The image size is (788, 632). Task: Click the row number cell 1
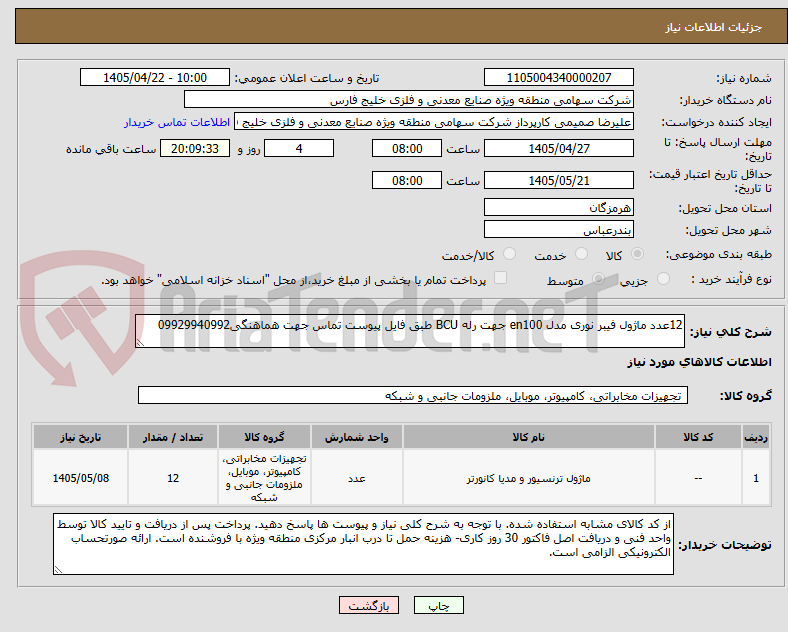click(x=756, y=478)
